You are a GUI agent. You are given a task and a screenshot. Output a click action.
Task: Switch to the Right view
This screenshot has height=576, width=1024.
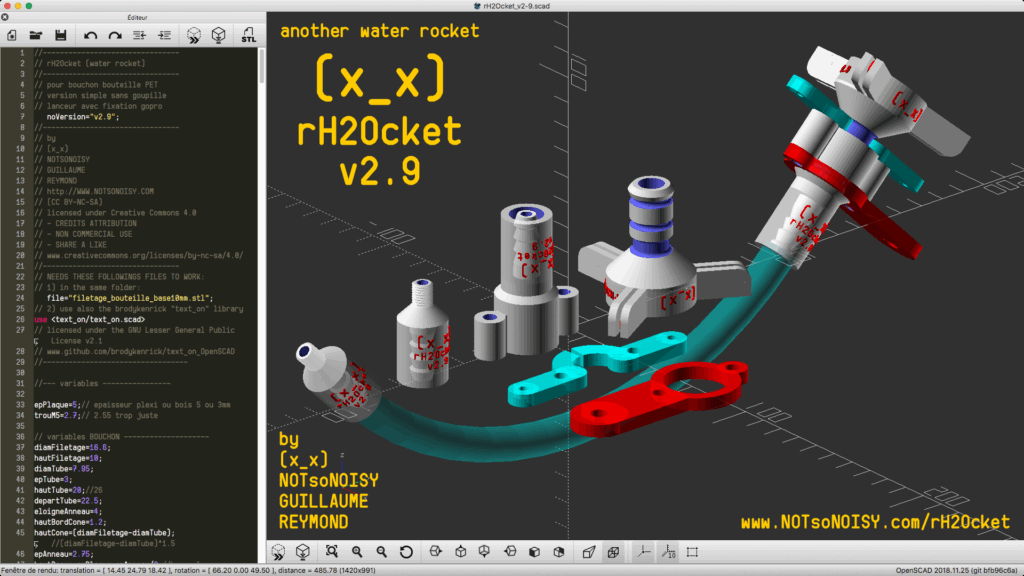436,552
